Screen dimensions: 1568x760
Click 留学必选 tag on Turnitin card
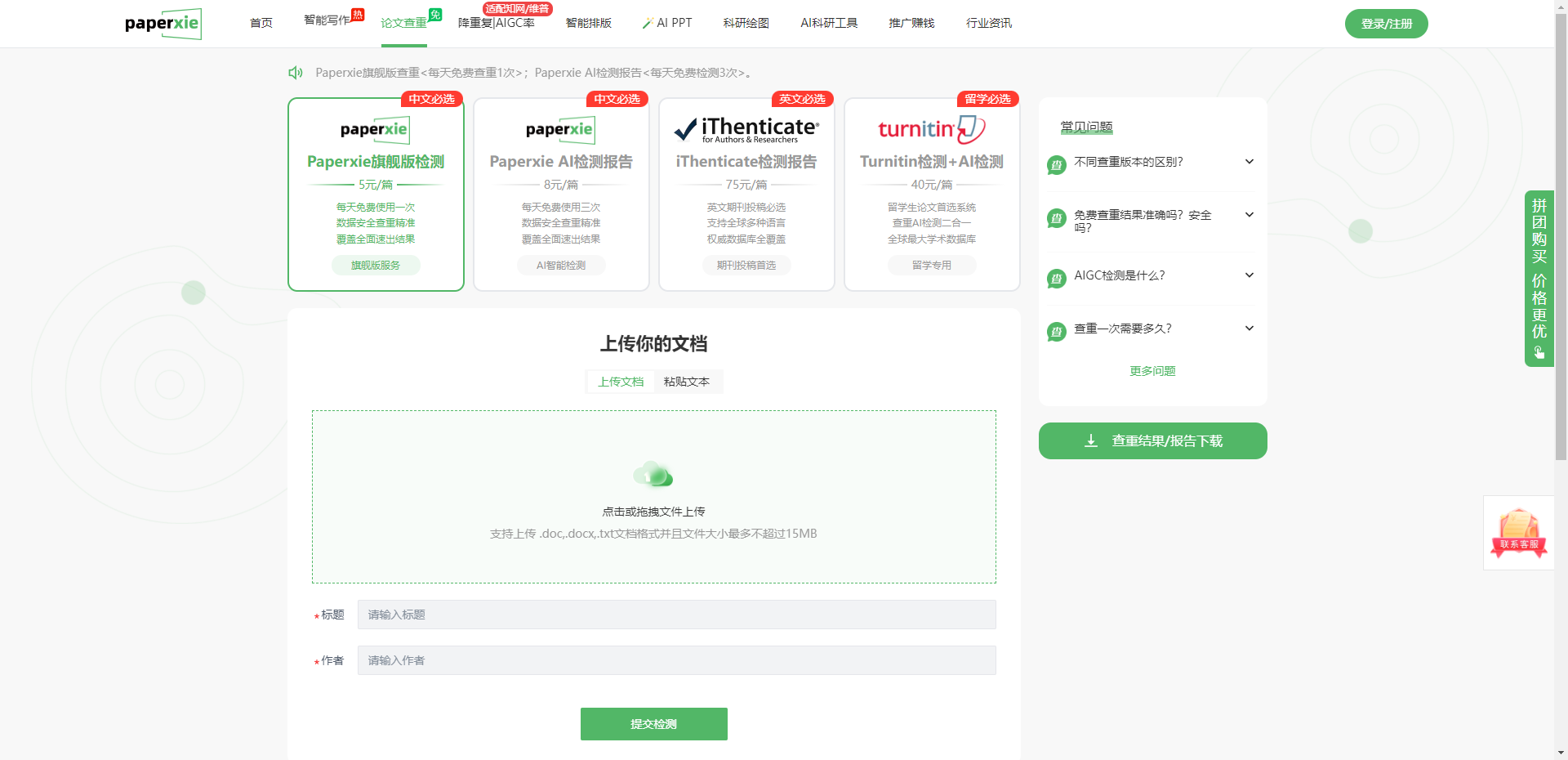point(987,99)
